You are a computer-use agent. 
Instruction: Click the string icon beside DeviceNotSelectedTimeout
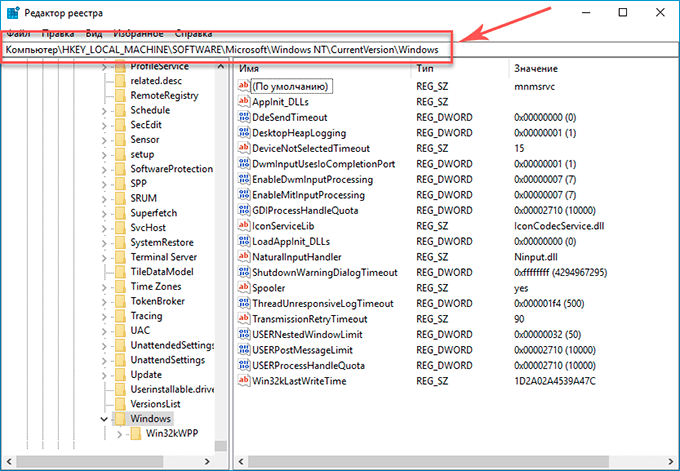tap(244, 148)
